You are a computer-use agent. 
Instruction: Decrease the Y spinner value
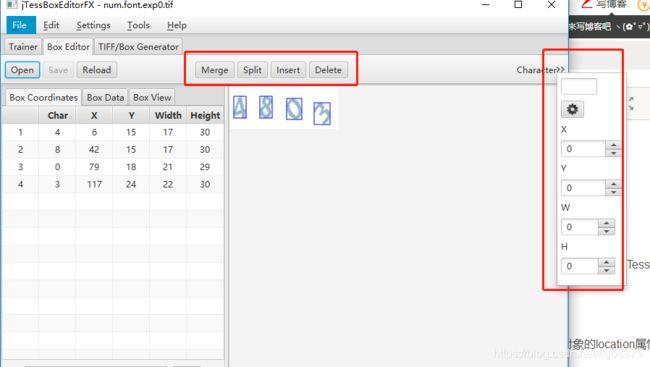coord(614,192)
